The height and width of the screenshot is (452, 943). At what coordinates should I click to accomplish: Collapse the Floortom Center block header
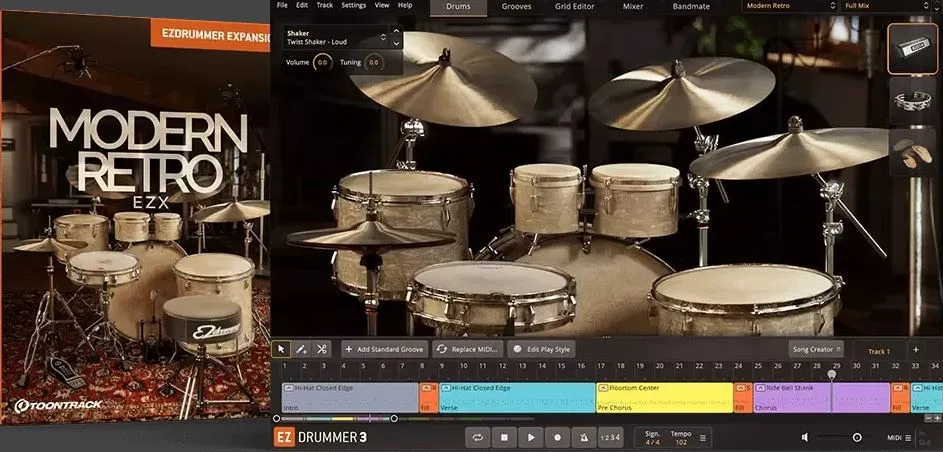603,388
